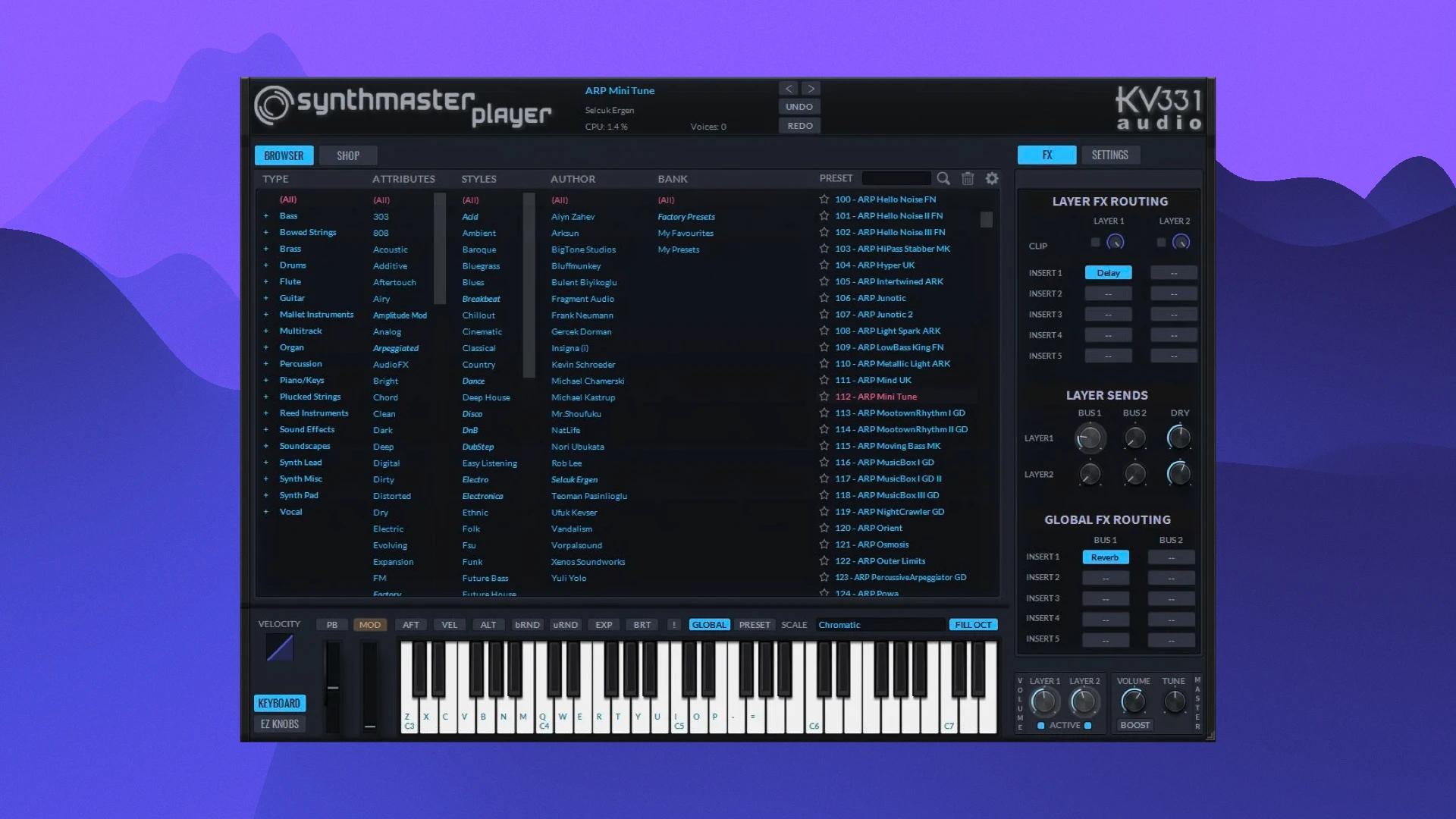1456x819 pixels.
Task: Click the preset search magnifier icon
Action: 943,178
